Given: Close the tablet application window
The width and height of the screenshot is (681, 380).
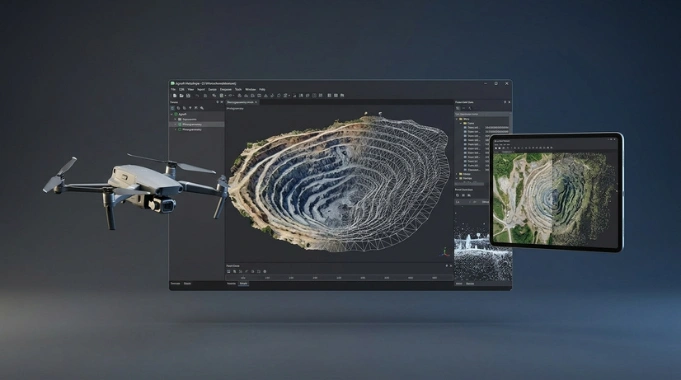Looking at the screenshot, I should pos(615,139).
